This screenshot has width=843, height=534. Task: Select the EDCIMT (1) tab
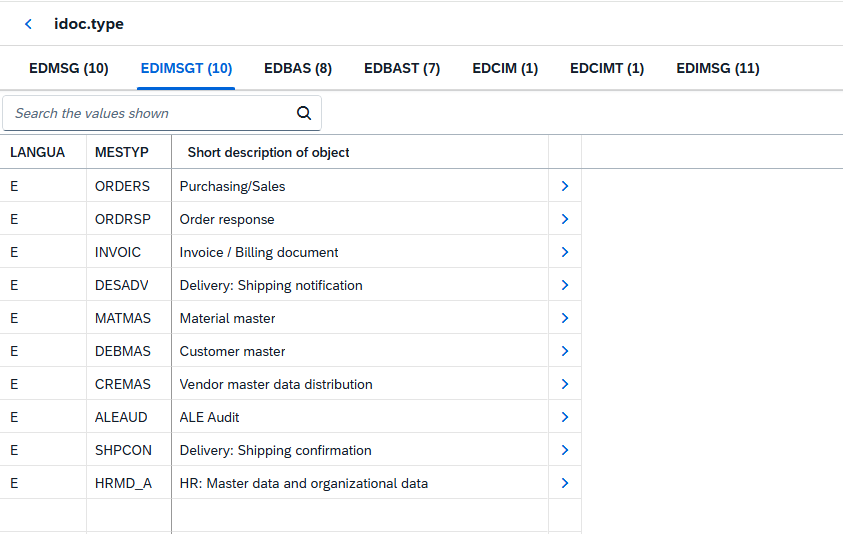[607, 68]
